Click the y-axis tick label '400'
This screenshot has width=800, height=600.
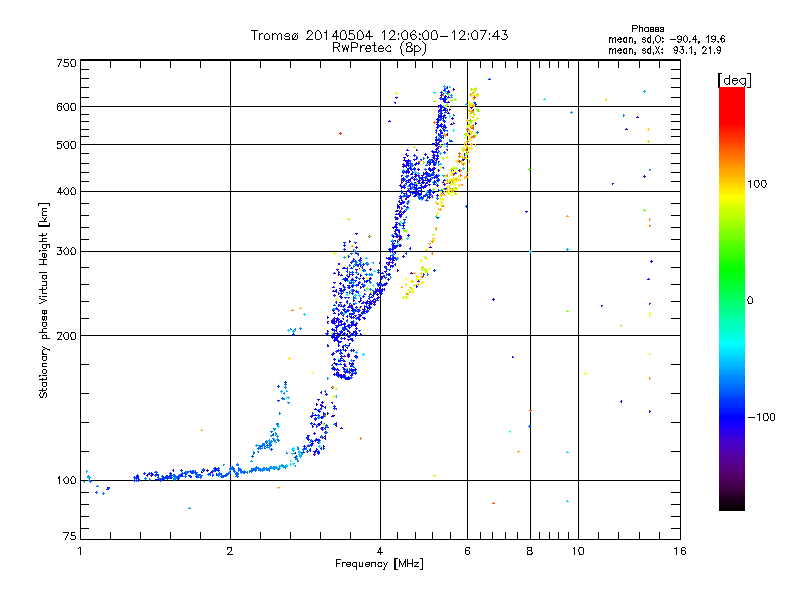66,192
